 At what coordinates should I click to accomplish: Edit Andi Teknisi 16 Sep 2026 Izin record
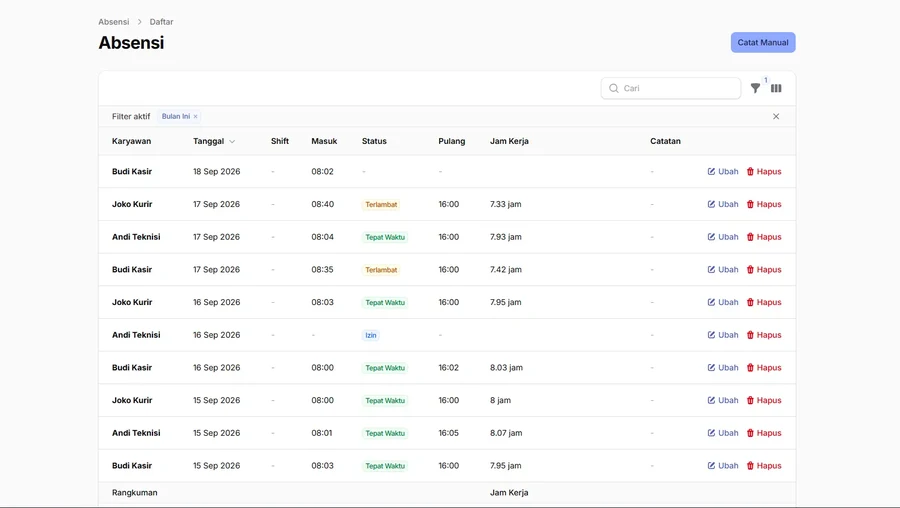(x=723, y=335)
